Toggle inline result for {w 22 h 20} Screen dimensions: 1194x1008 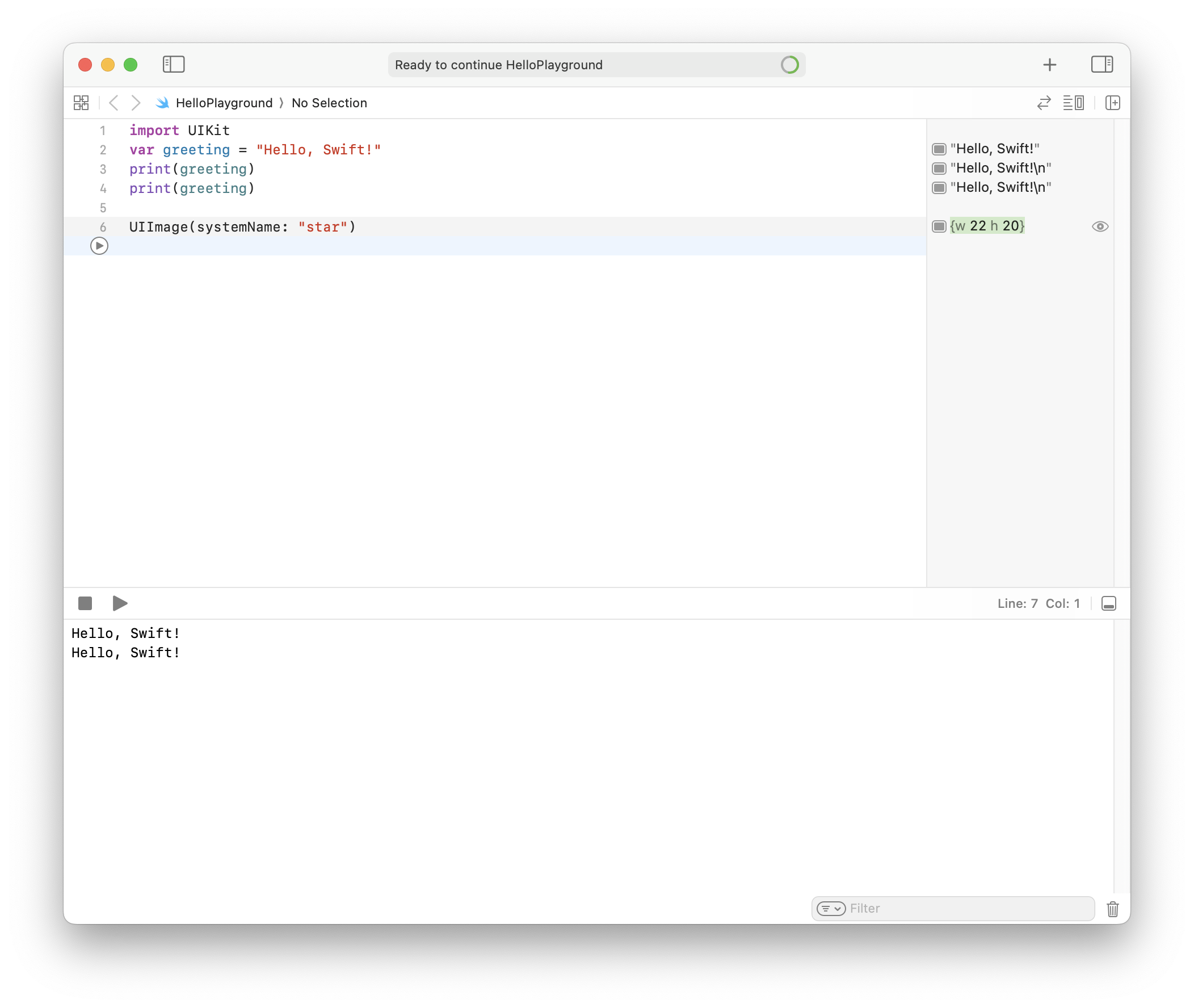(939, 226)
